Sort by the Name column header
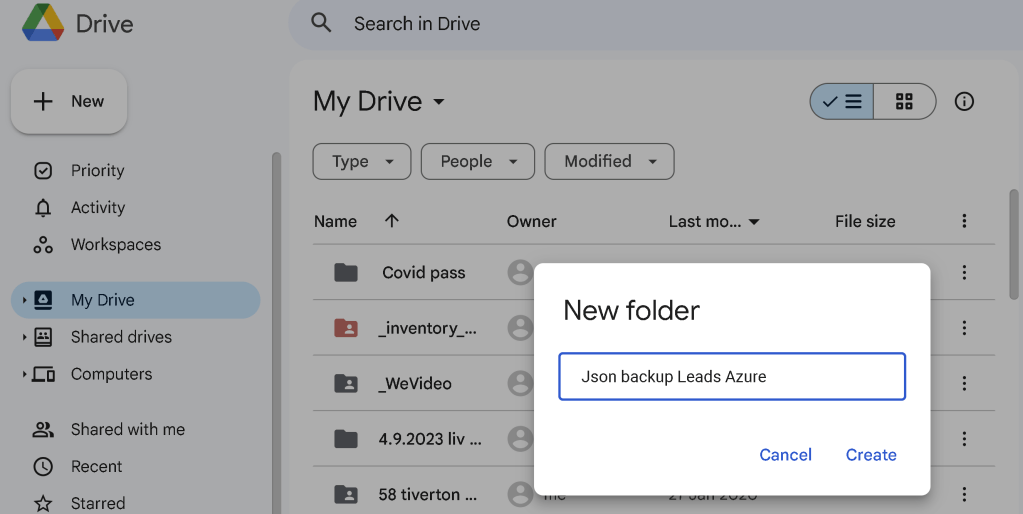 [335, 222]
